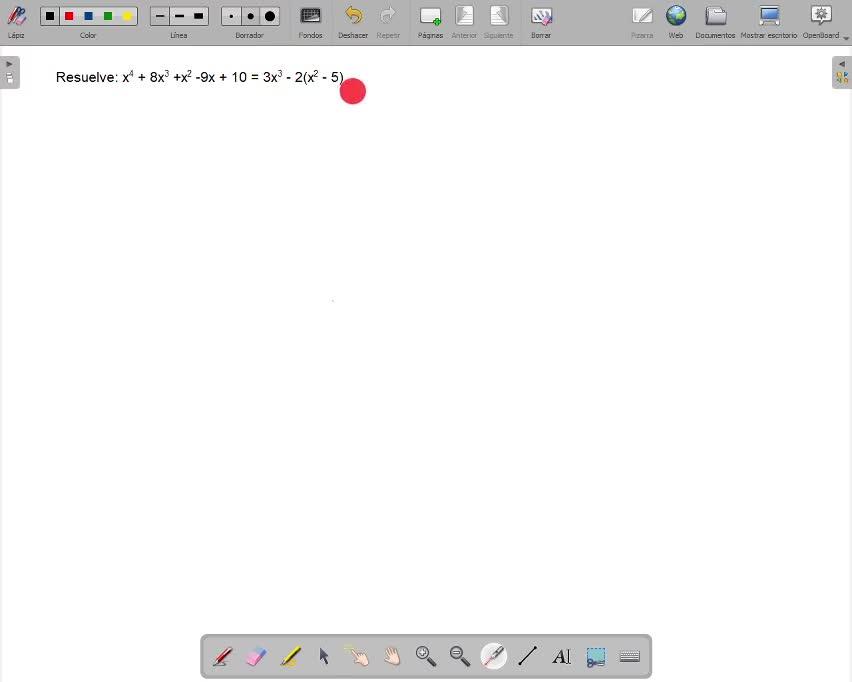Pick the yellow pen color
Viewport: 852px width, 682px height.
click(x=127, y=16)
